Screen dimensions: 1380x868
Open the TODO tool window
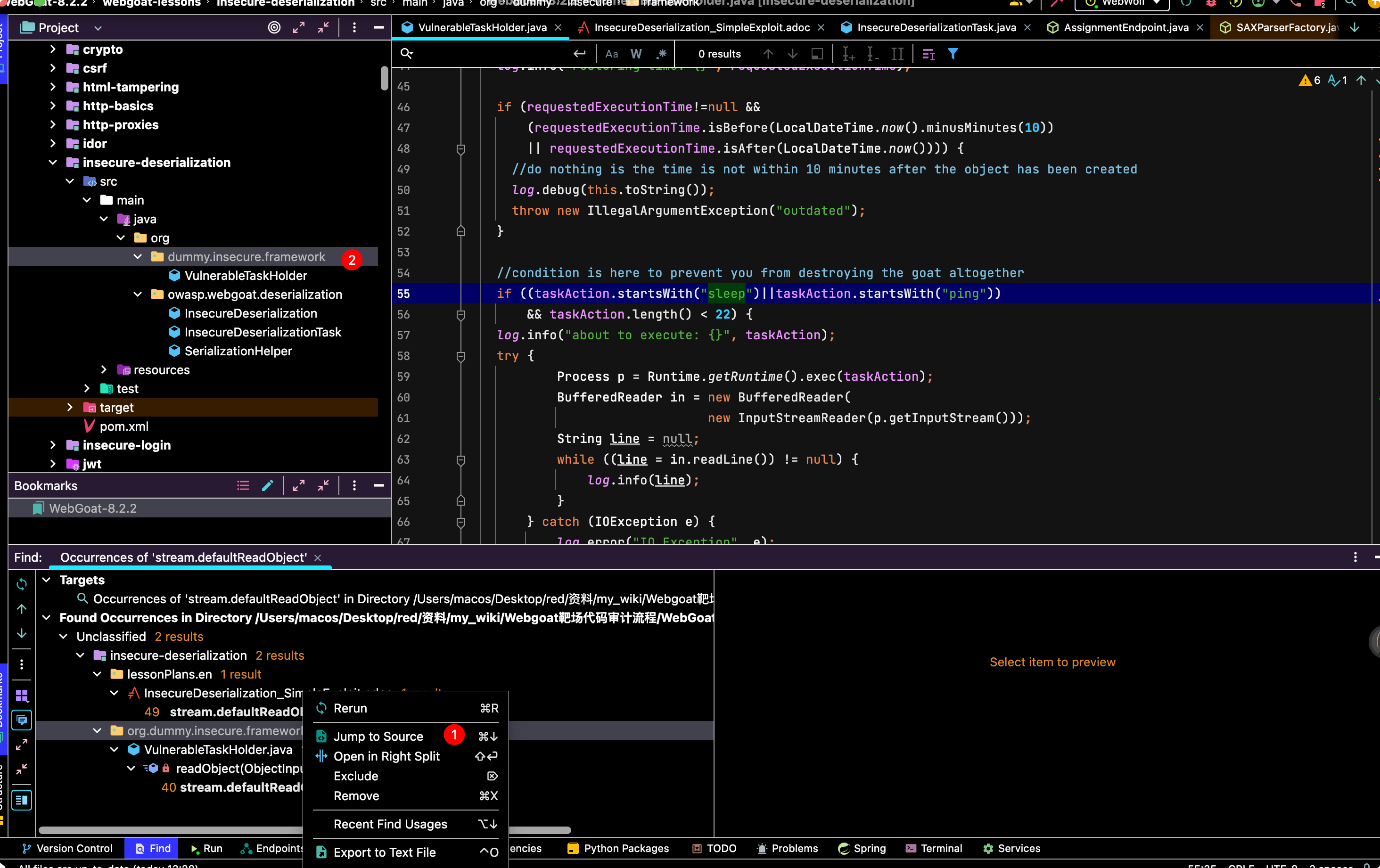(714, 848)
